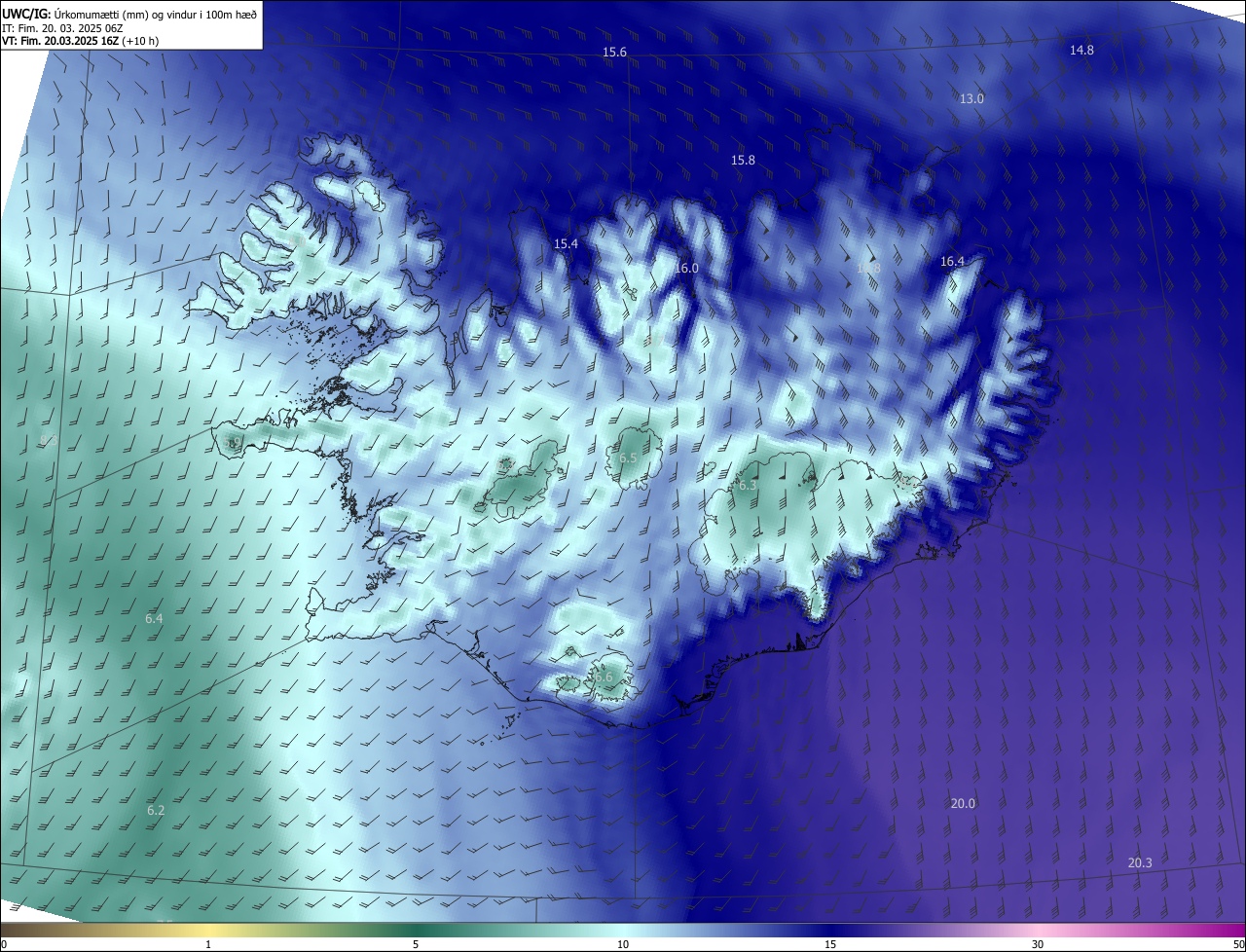1246x952 pixels.
Task: Click the initial time line 'IT: Fim. 20. 03. 2025 06Z'
Action: point(62,28)
